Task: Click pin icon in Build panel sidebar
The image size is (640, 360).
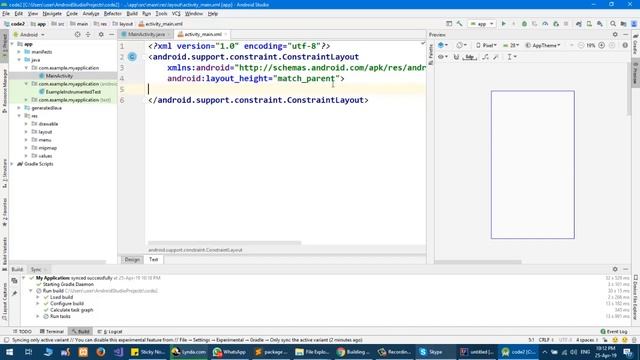Action: click(x=15, y=293)
